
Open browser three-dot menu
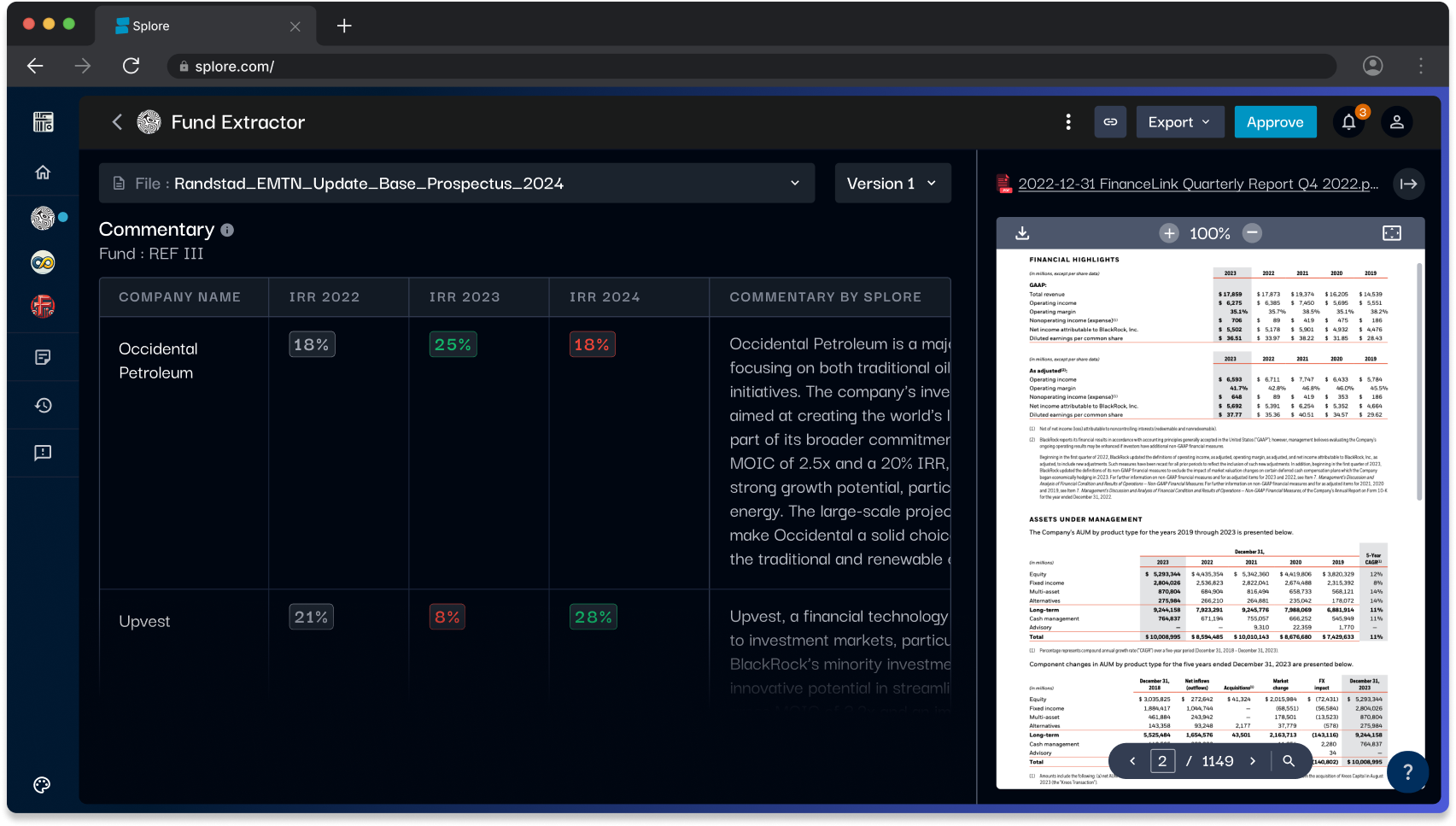click(1421, 66)
